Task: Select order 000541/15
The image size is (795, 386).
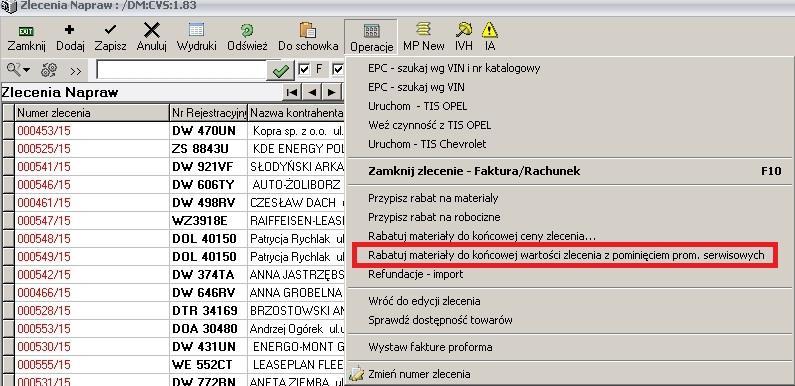Action: pos(44,167)
